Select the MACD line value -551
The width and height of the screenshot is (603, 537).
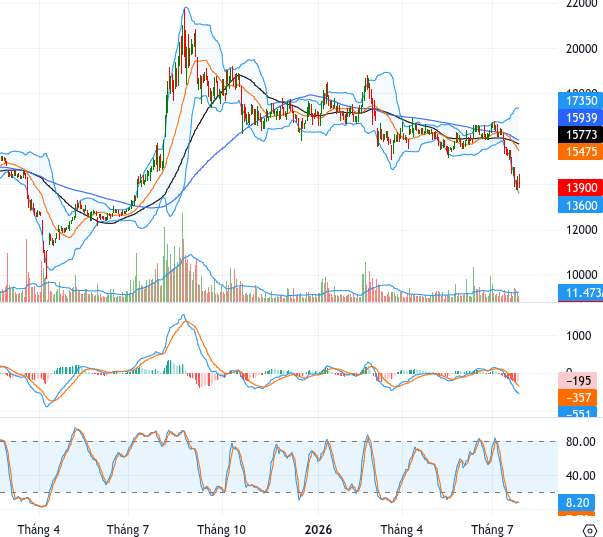pos(577,412)
